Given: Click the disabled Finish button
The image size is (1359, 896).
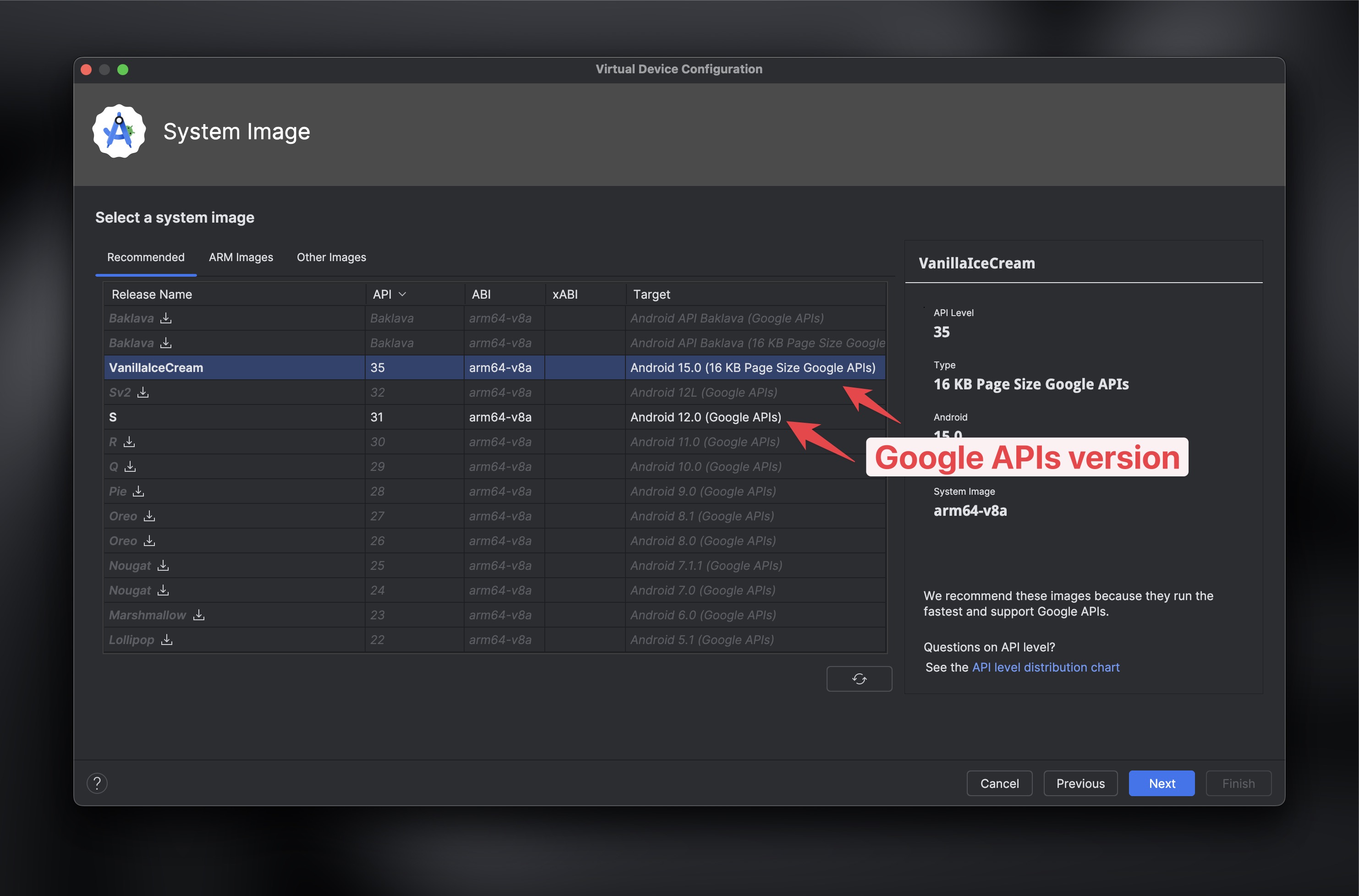Looking at the screenshot, I should click(1238, 783).
